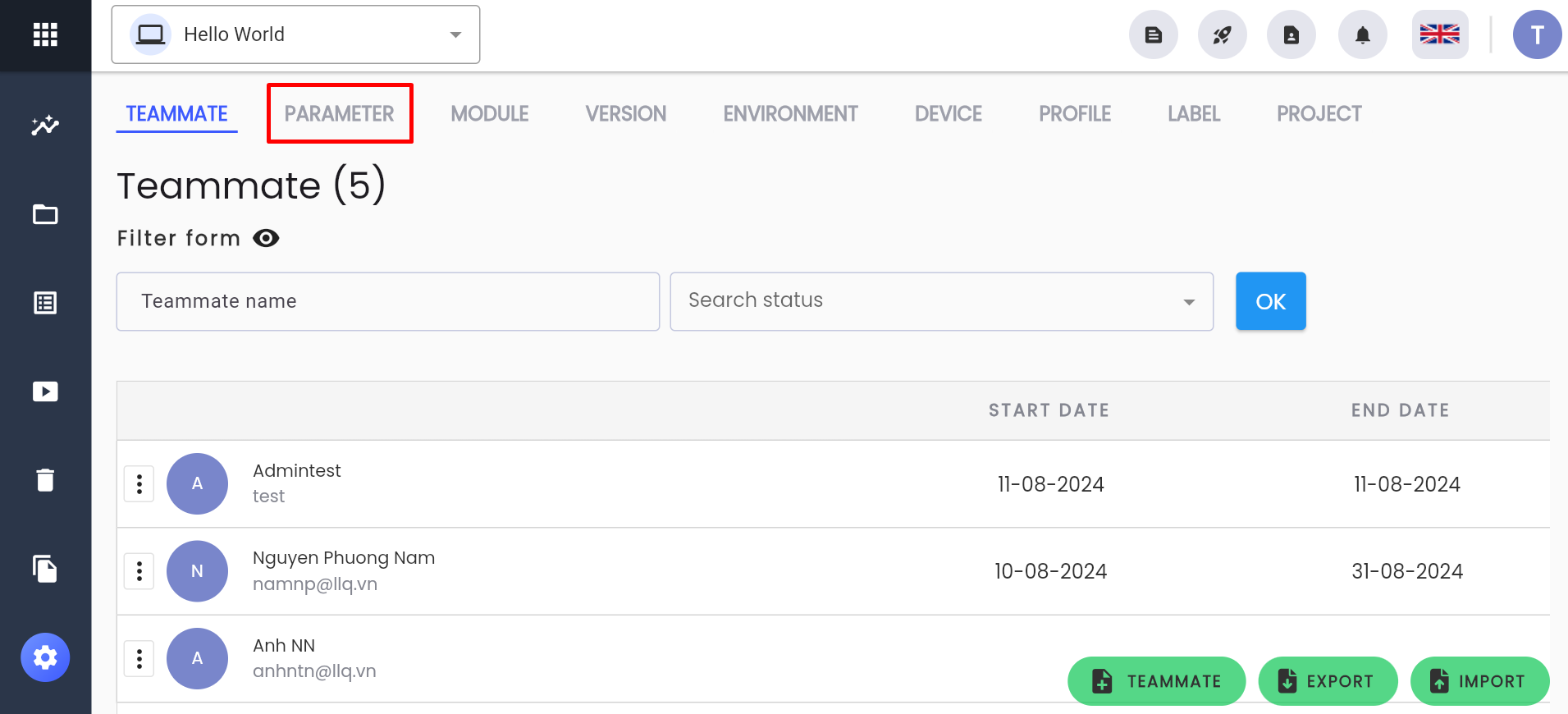Open the play video sidebar icon
The height and width of the screenshot is (714, 1568).
pyautogui.click(x=45, y=391)
